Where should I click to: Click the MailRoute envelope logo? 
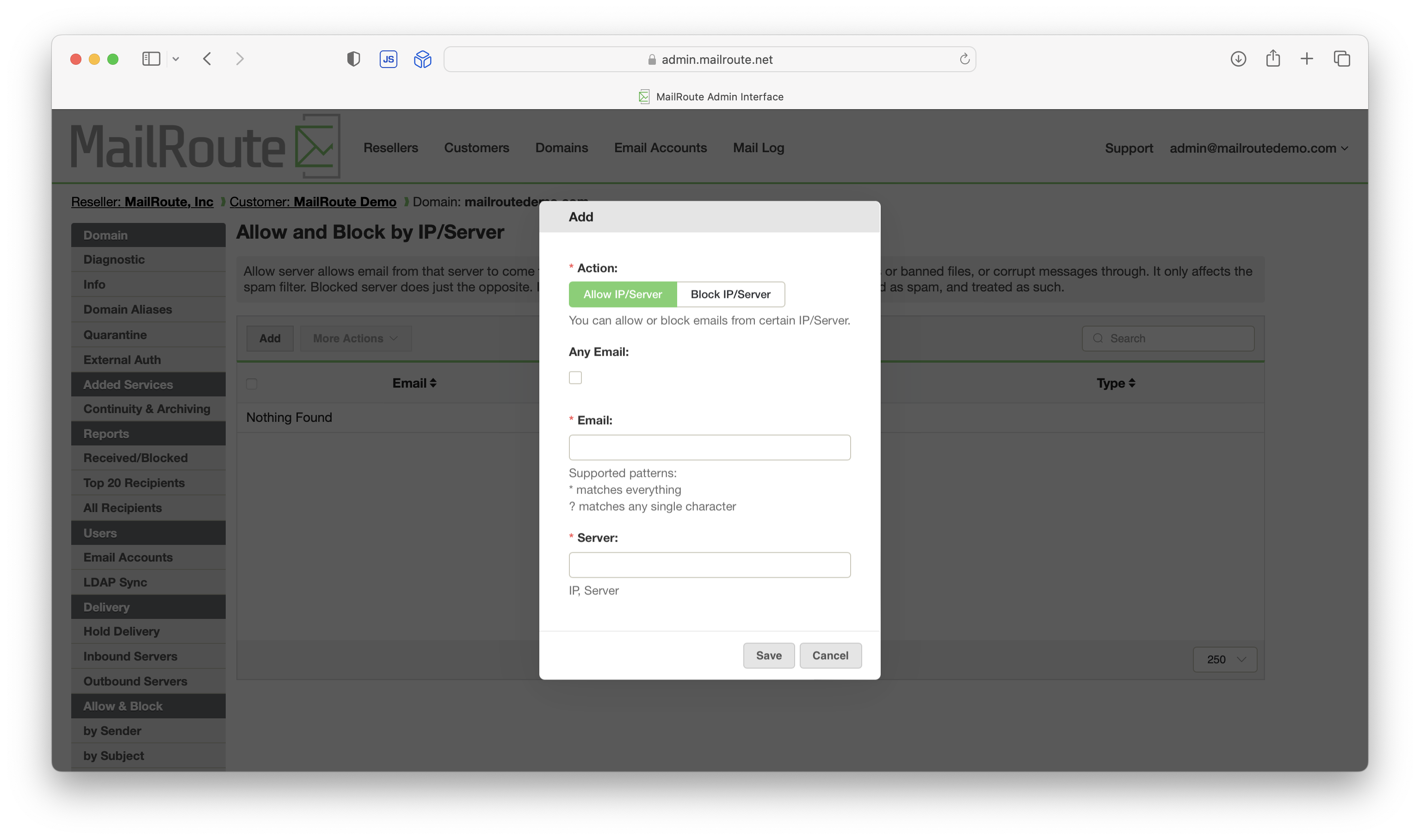point(317,146)
